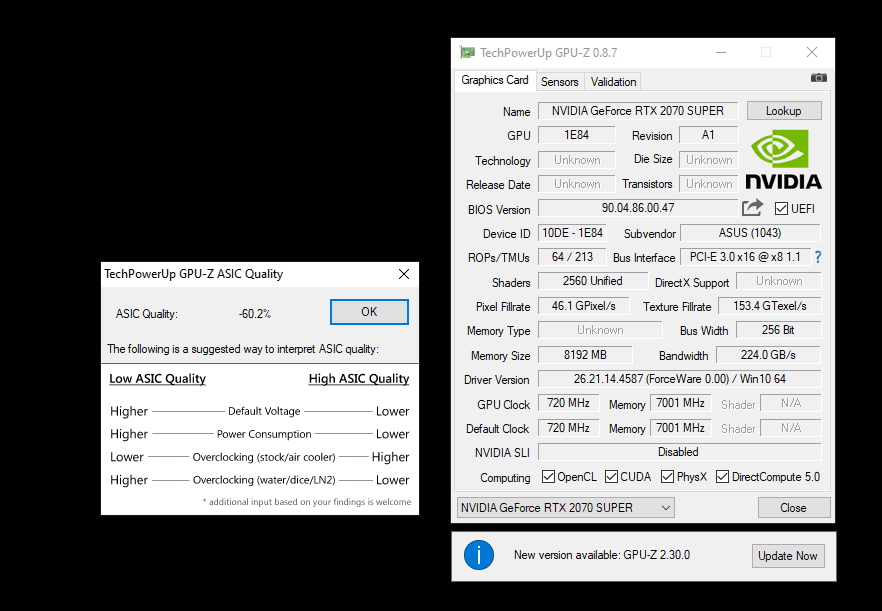Click the Default Clock row Memory value 7001 MHz
Screen dimensions: 882x611
click(x=681, y=428)
